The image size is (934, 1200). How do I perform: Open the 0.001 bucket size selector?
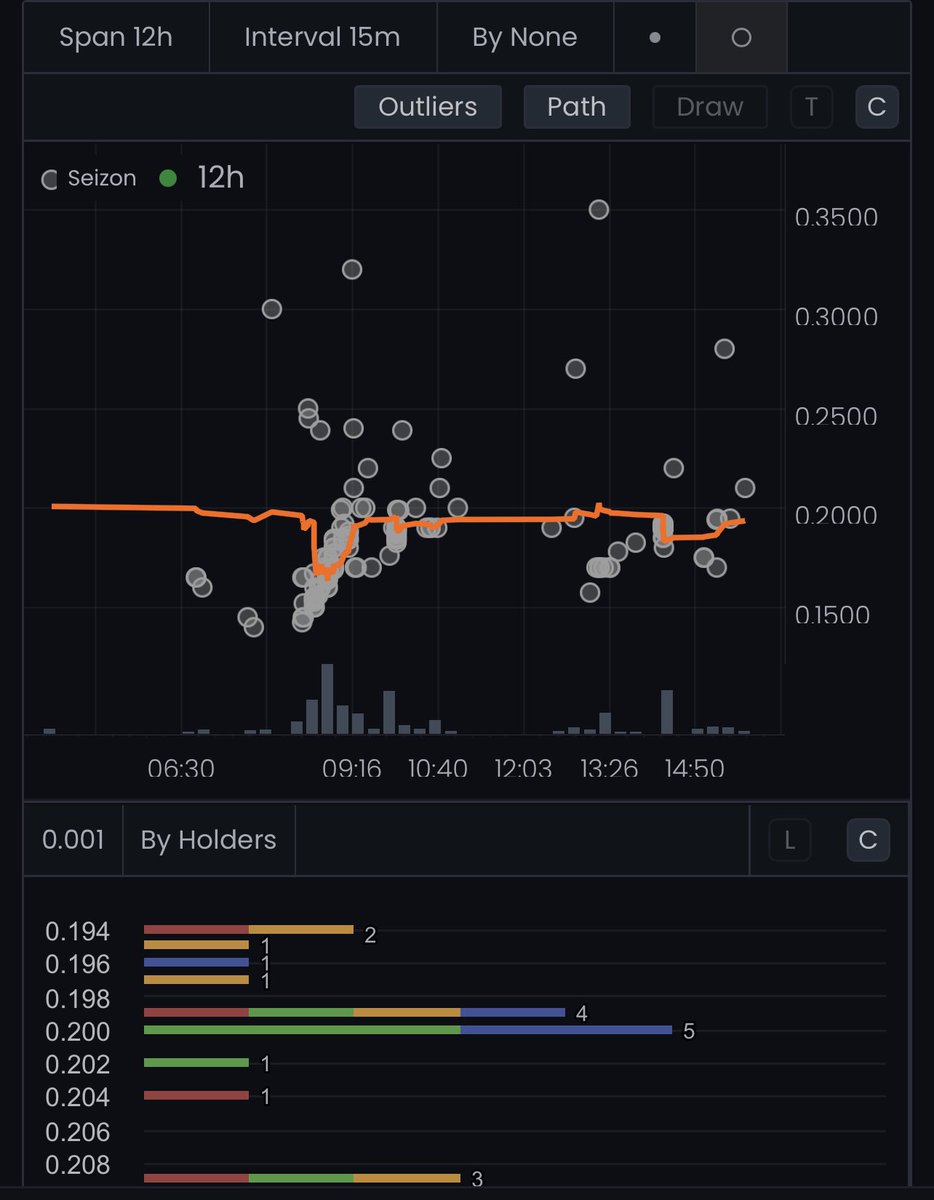tap(73, 840)
